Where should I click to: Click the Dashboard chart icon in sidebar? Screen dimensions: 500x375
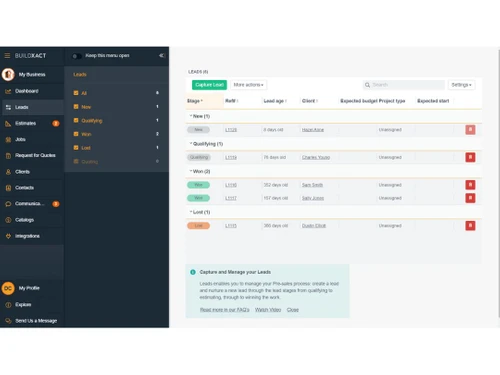click(8, 91)
